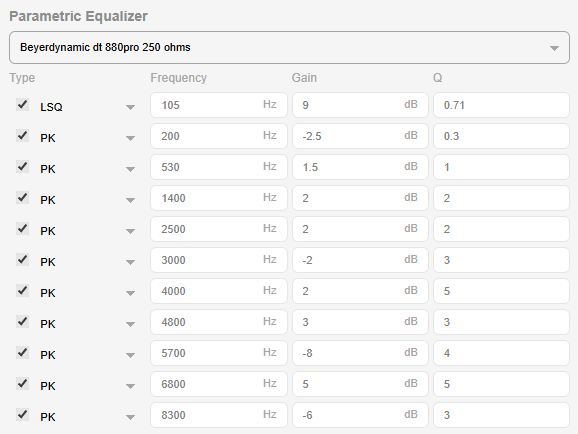
Task: Select the 2500 Hz frequency input
Action: point(219,229)
